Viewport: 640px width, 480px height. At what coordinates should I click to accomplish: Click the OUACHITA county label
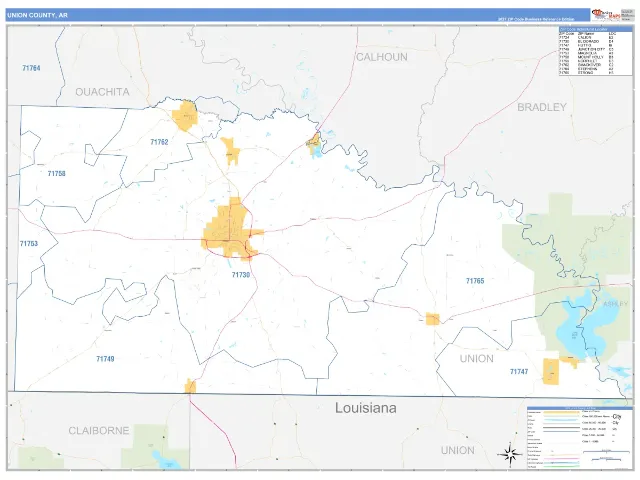click(102, 92)
